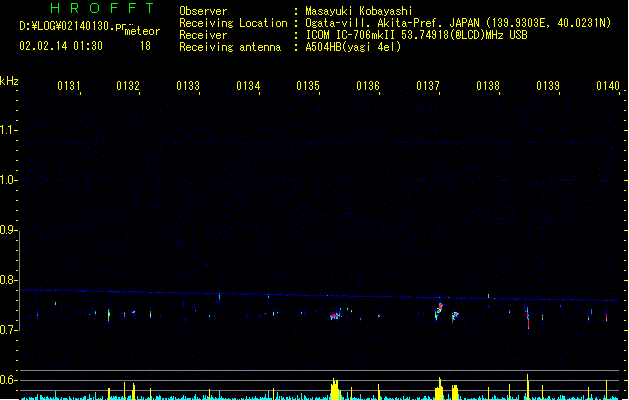Click the 0137 time marker

[x=428, y=86]
